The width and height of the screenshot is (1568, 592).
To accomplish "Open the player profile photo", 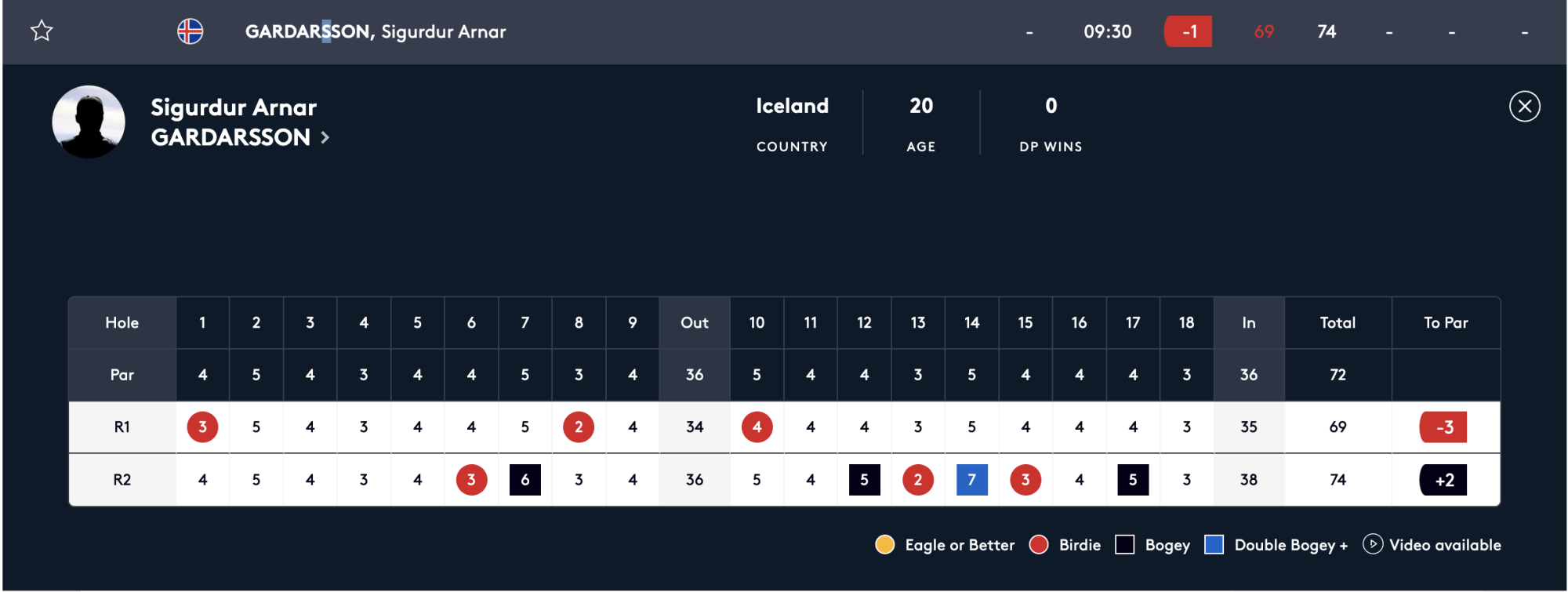I will click(89, 122).
